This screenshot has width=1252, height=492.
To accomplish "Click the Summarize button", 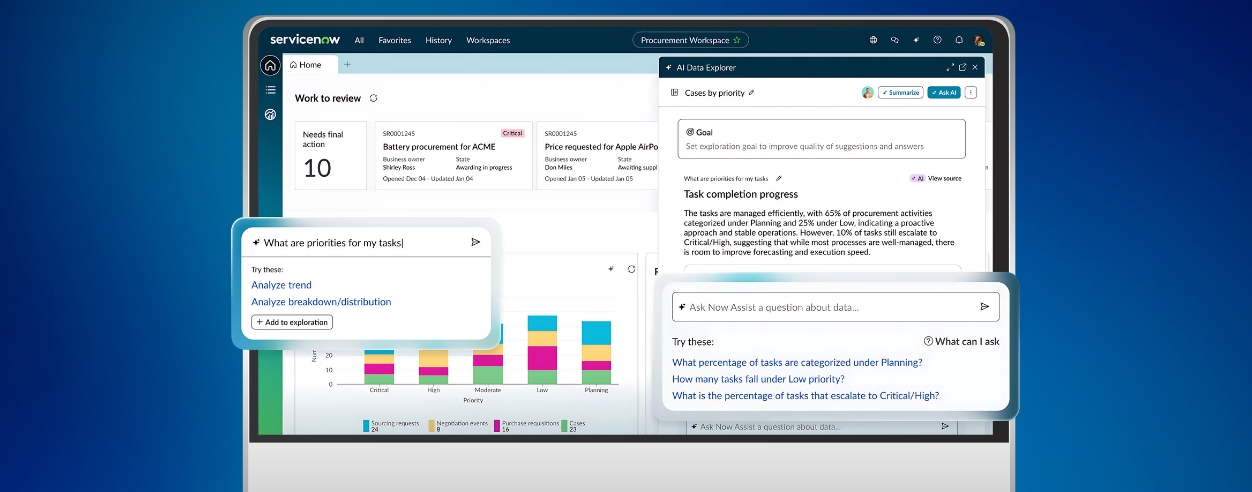I will [900, 93].
